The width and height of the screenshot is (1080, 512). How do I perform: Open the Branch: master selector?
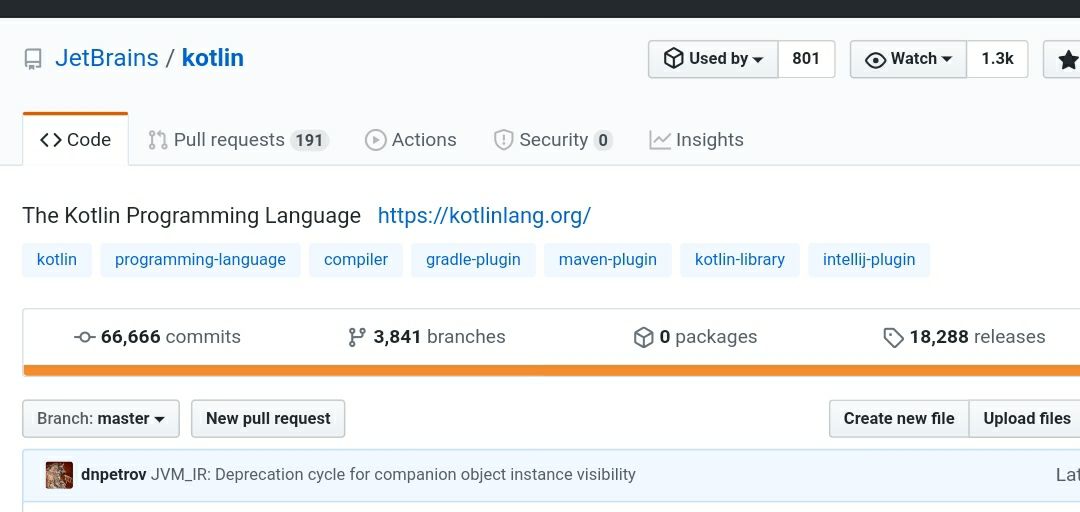(101, 418)
